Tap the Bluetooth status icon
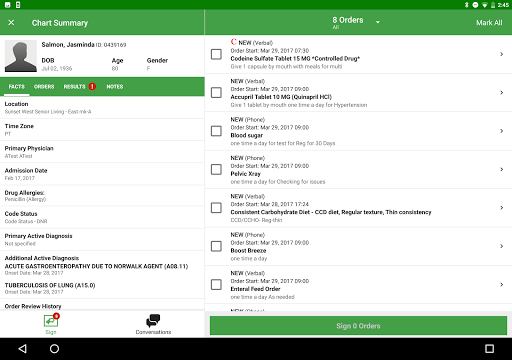Image resolution: width=512 pixels, height=360 pixels. click(467, 5)
